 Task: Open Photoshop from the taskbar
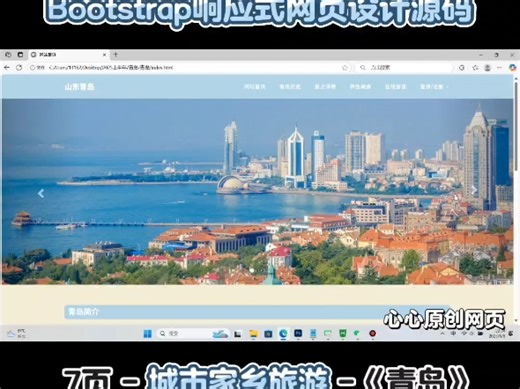tap(298, 333)
